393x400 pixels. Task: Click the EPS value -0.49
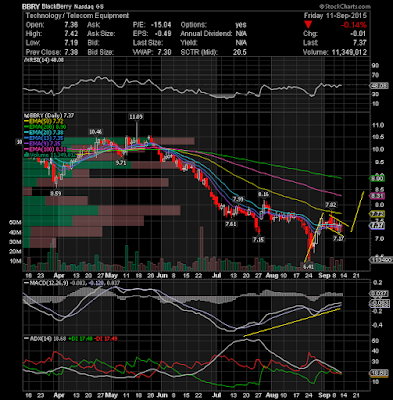(163, 34)
